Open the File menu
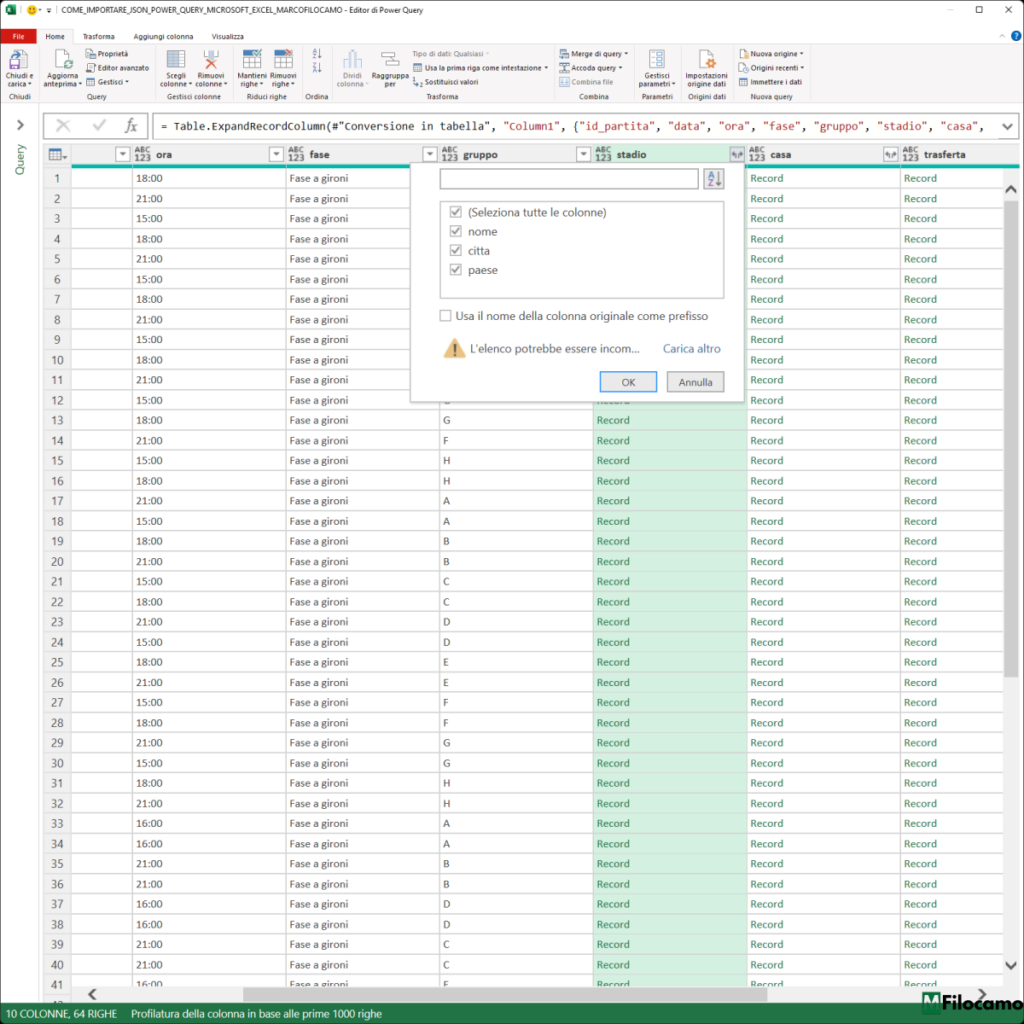 click(x=18, y=37)
